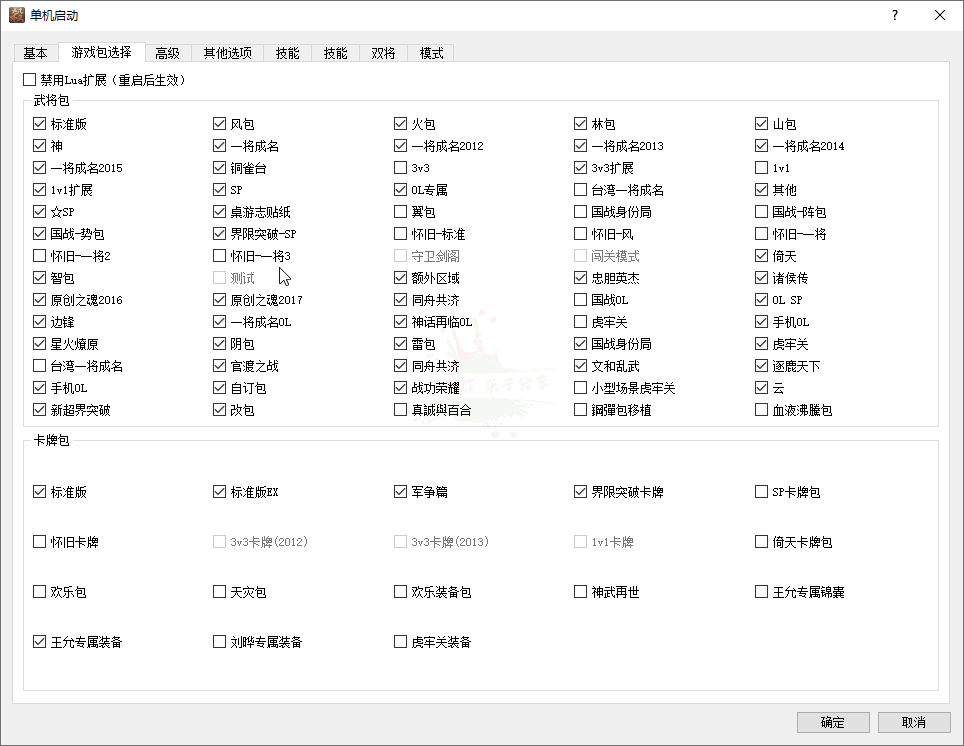
Task: Uncheck the 军争篇 card pack
Action: (401, 492)
